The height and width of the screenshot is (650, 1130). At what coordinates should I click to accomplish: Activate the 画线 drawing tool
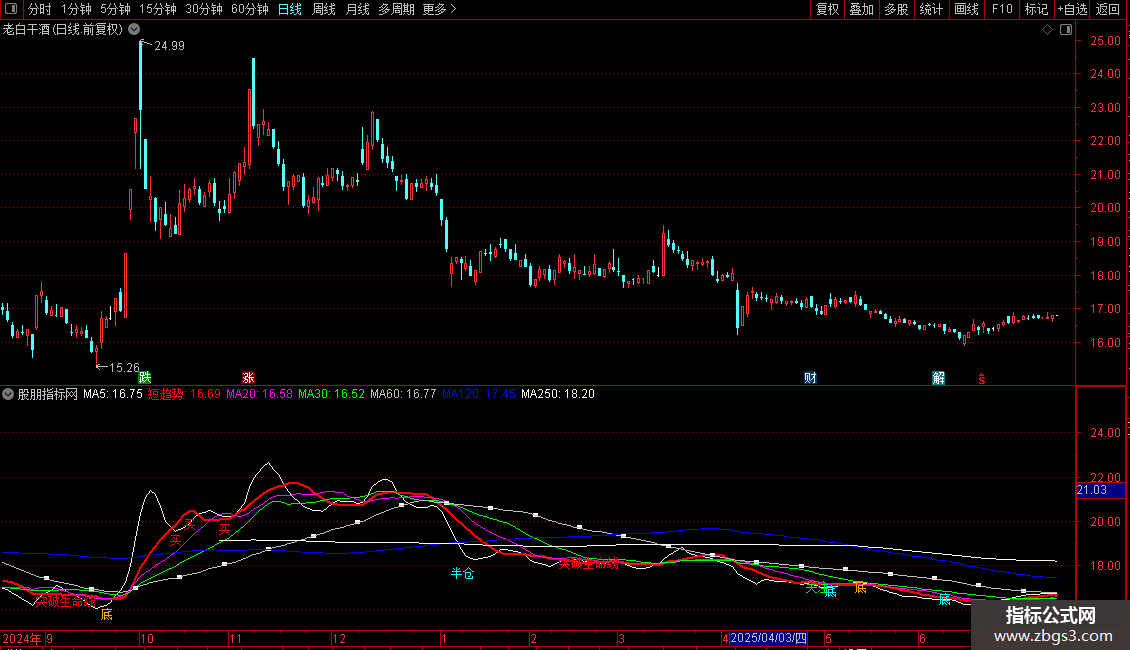(966, 9)
